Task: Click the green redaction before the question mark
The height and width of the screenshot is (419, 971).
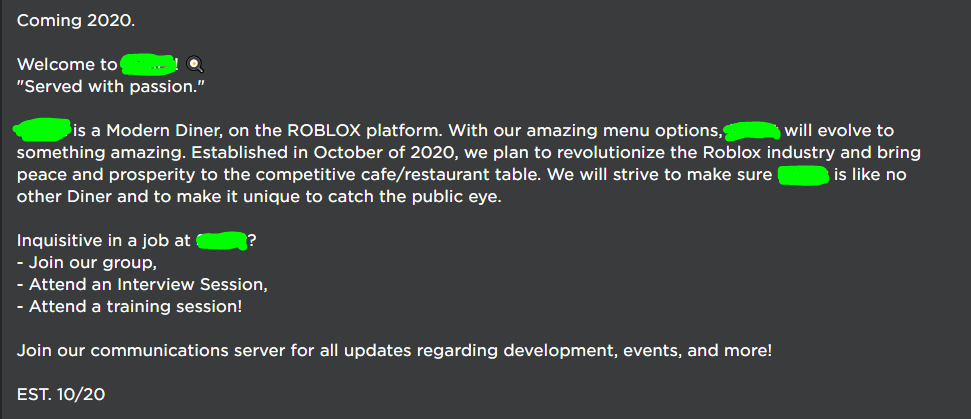Action: (222, 241)
